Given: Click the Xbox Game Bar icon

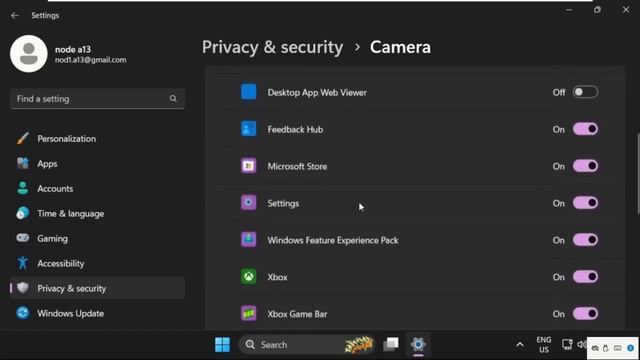Looking at the screenshot, I should [x=249, y=313].
